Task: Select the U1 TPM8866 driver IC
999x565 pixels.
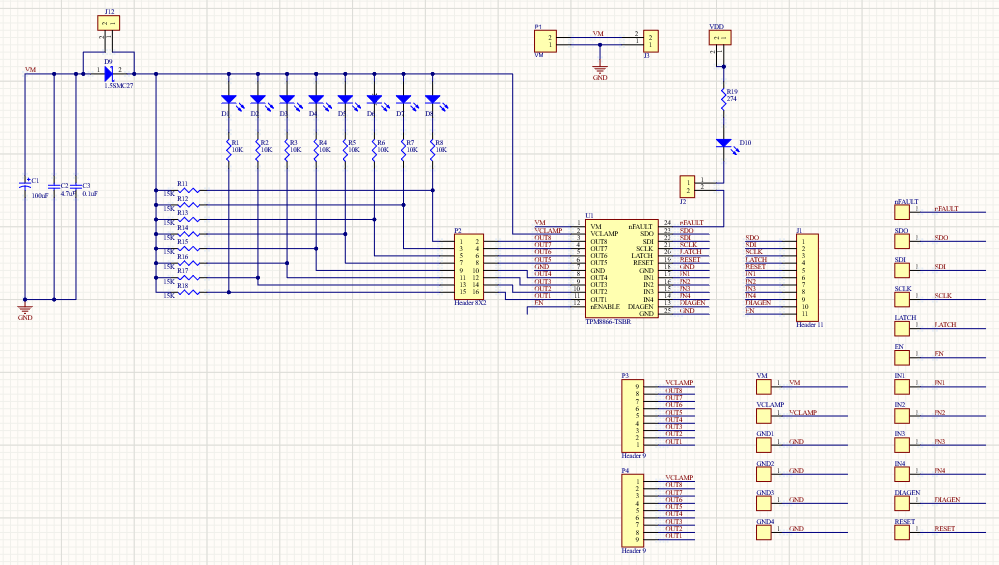Action: [622, 267]
